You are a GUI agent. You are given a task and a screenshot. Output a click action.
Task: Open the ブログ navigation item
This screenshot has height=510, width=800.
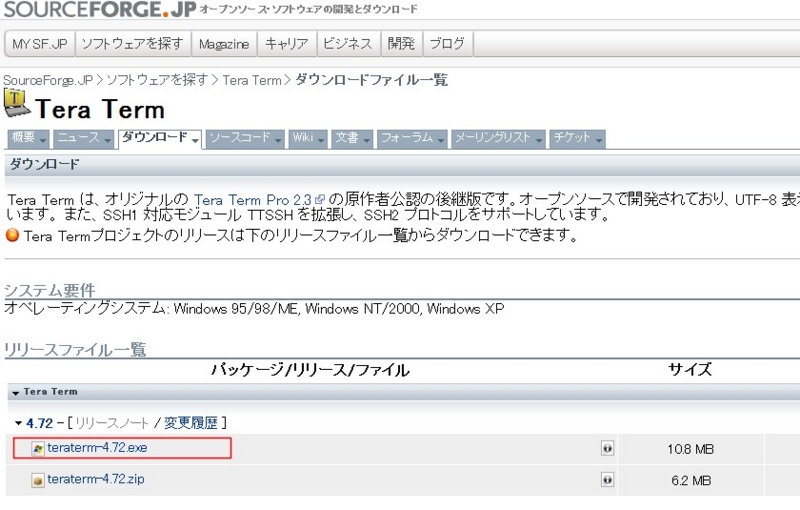447,44
